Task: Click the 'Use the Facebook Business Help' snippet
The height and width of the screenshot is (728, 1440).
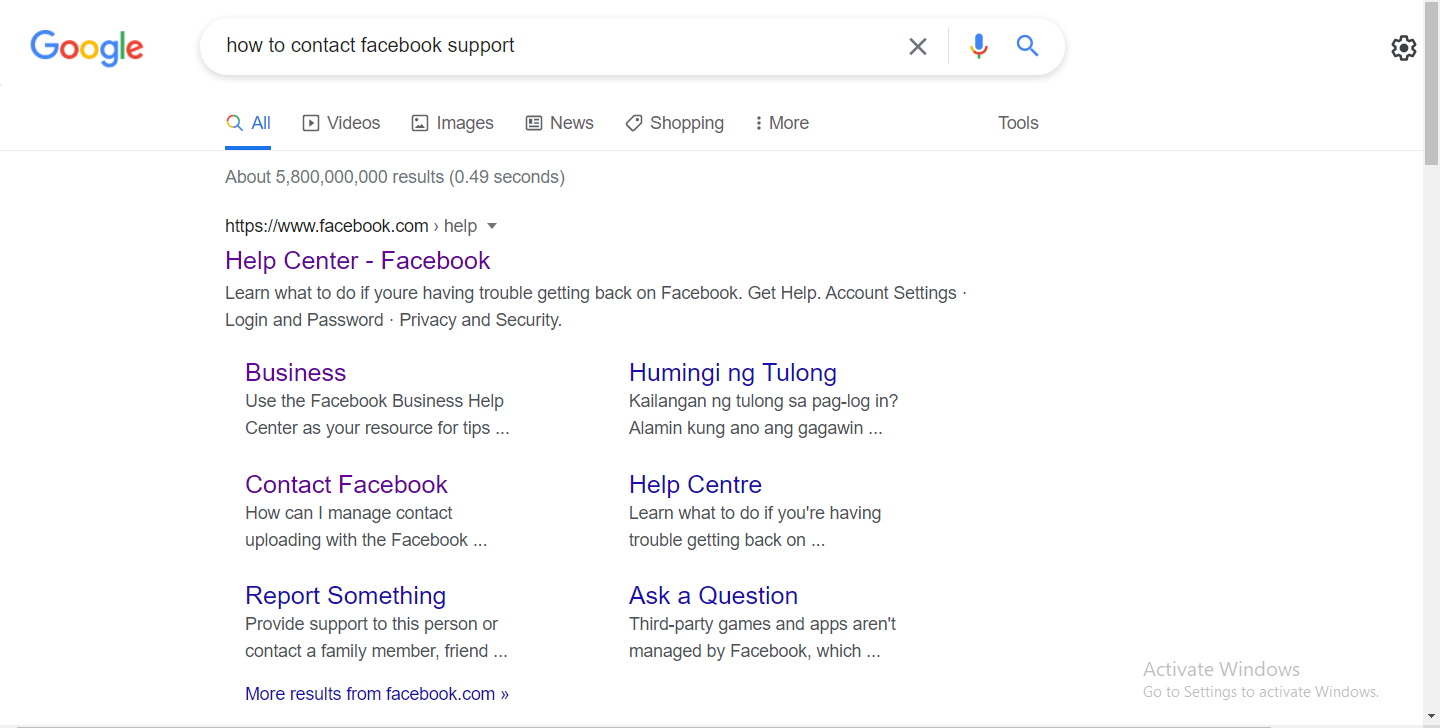Action: (x=374, y=401)
